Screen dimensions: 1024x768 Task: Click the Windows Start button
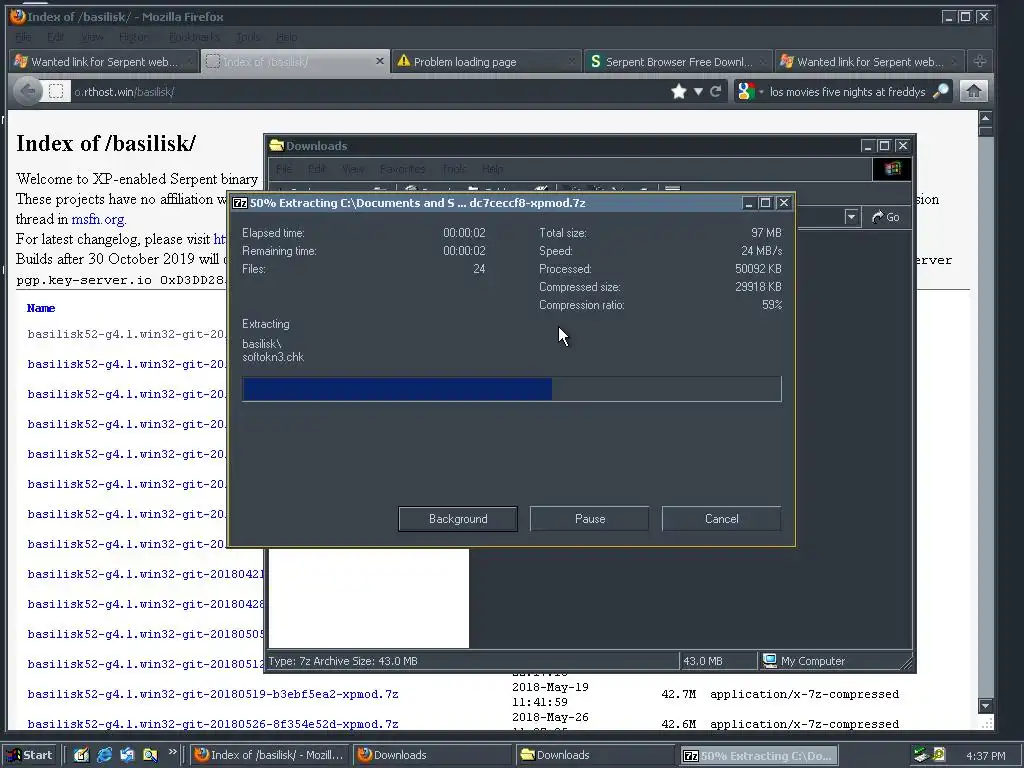(29, 755)
